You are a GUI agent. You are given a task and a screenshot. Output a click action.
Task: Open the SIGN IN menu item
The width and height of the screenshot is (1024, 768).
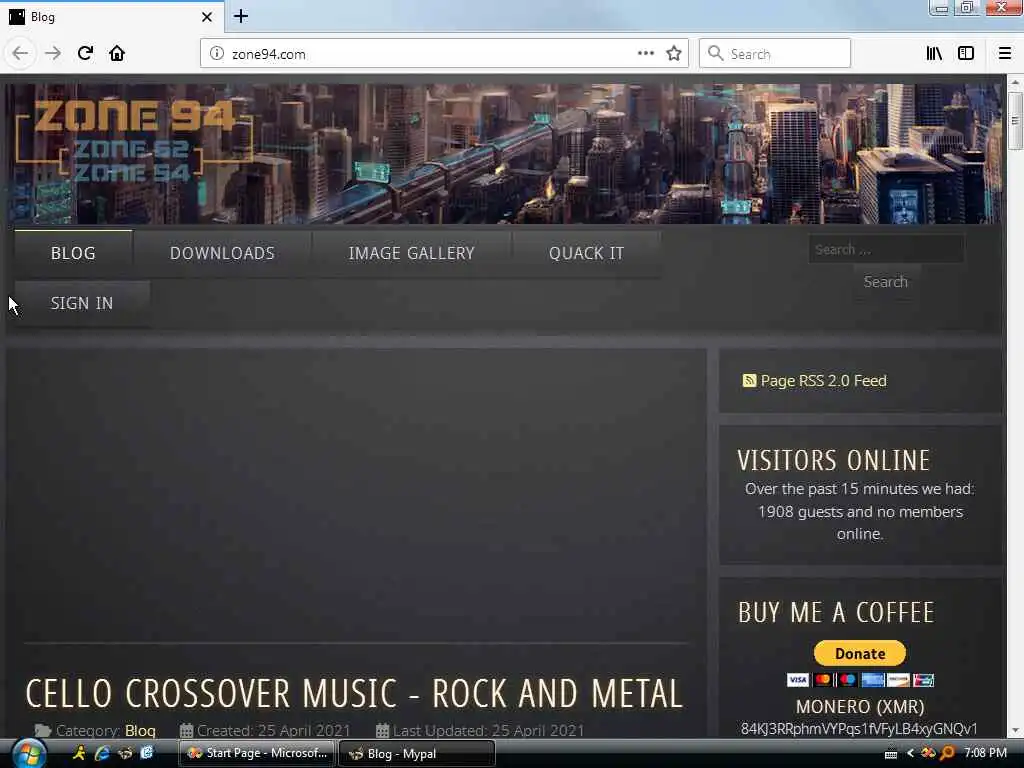pyautogui.click(x=82, y=304)
